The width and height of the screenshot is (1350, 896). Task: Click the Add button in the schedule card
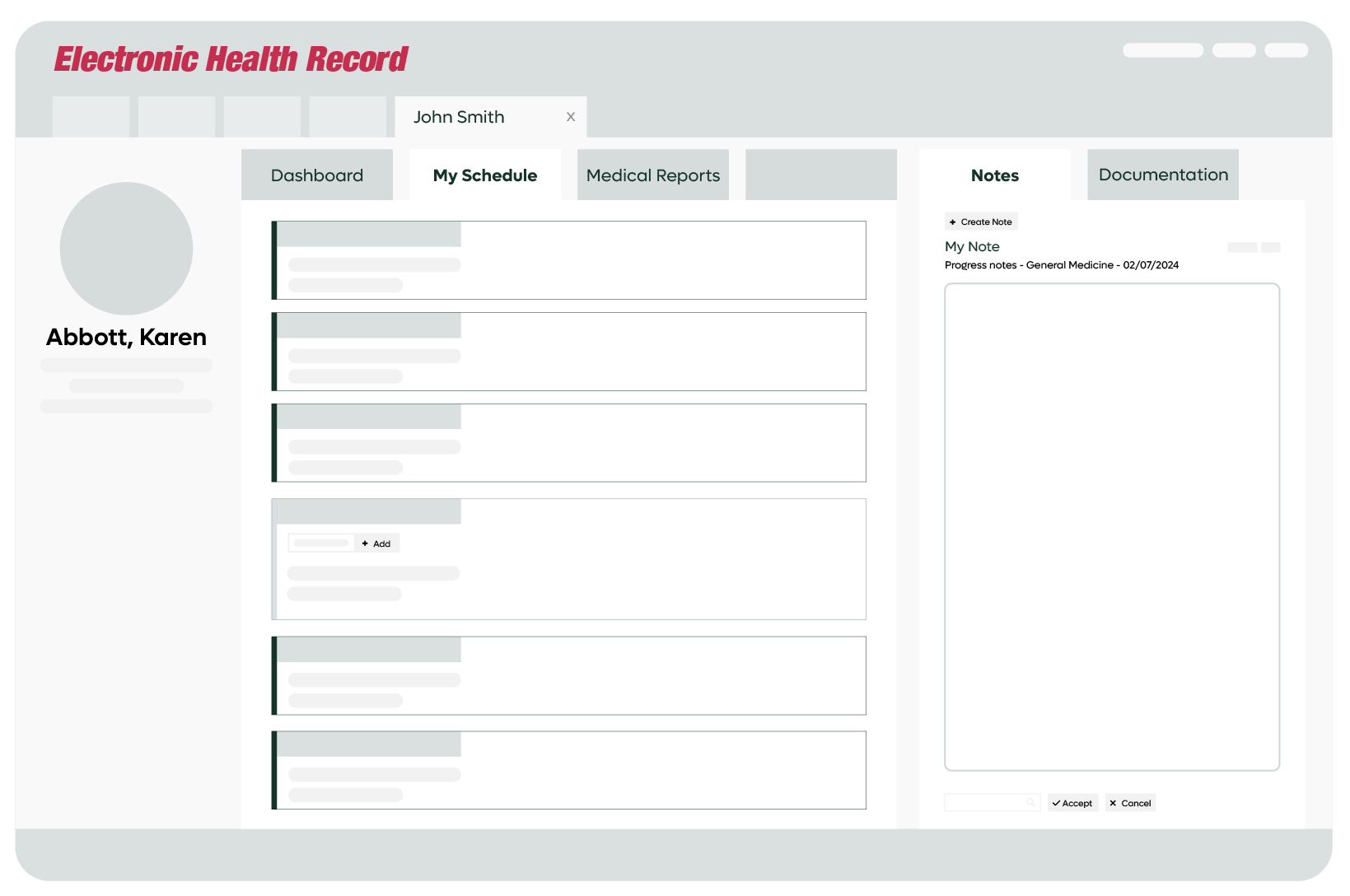coord(376,544)
